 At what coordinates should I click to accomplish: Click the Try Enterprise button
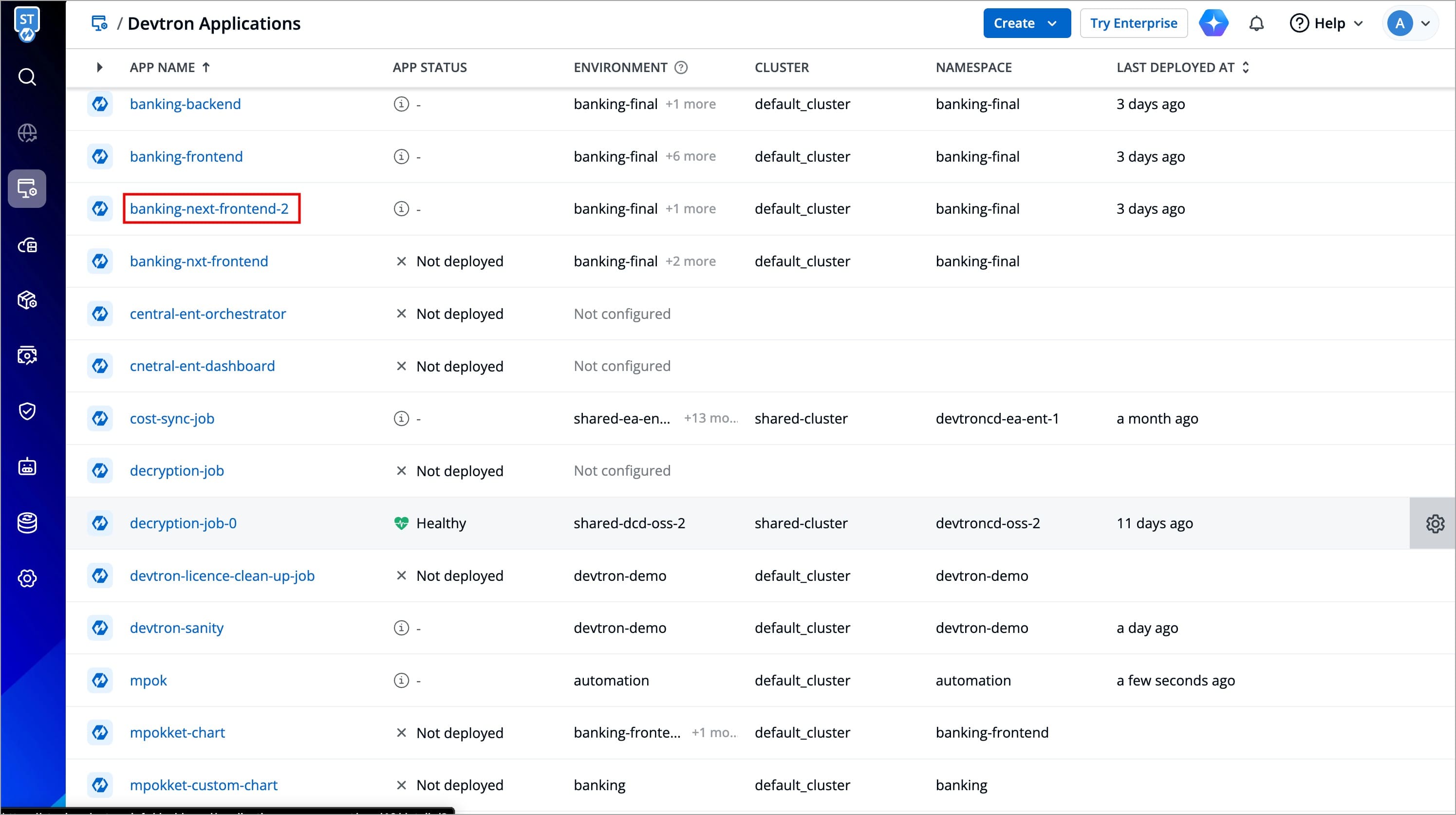[x=1133, y=24]
